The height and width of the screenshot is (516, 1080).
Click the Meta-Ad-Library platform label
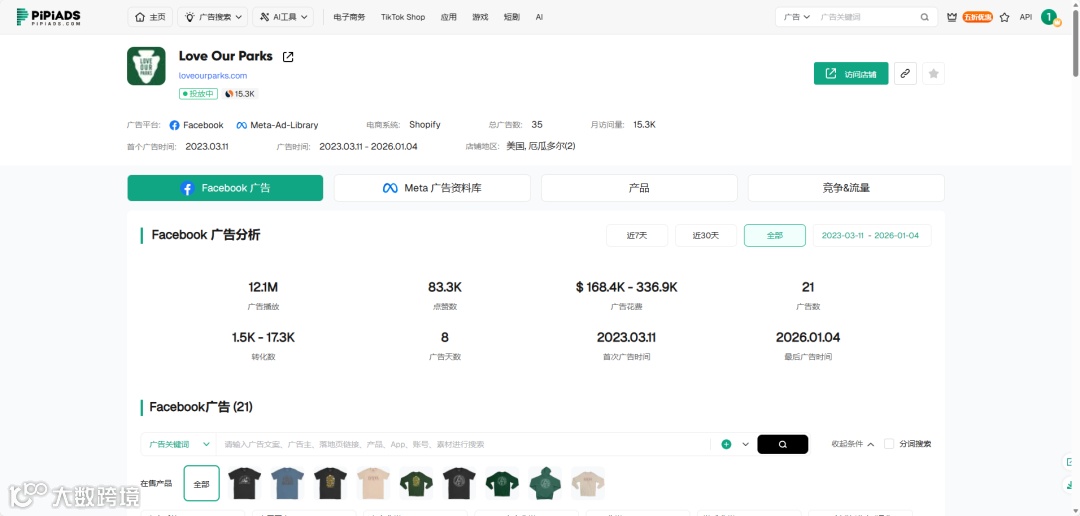tap(277, 125)
